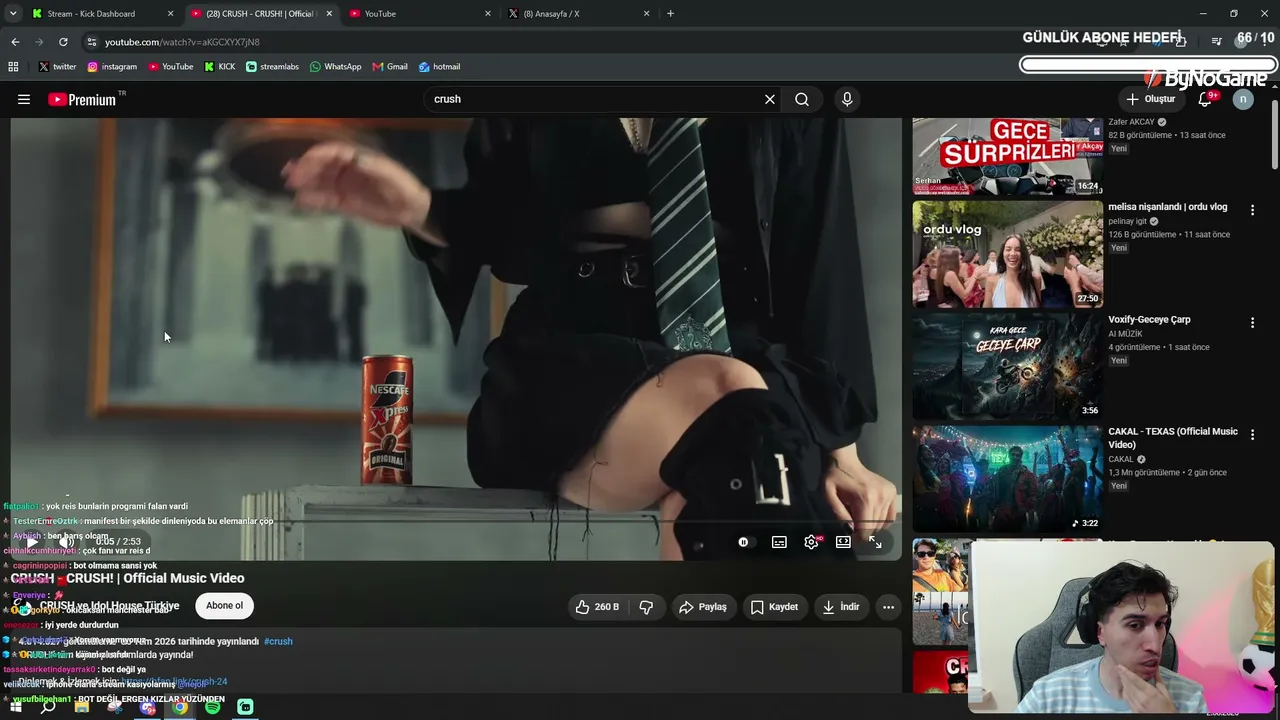
Task: Go back in browser history
Action: 15,42
